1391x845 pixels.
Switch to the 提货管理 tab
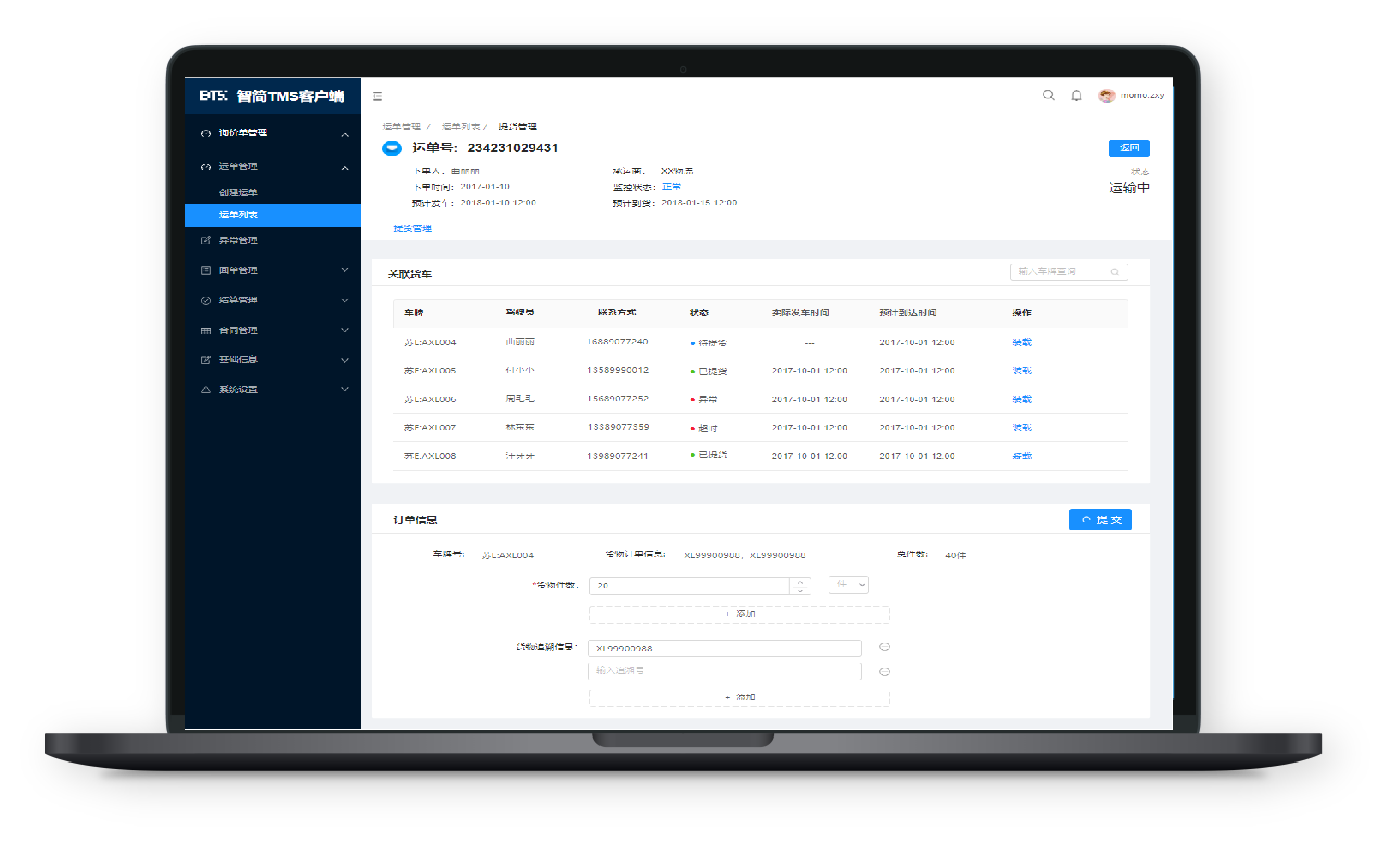point(412,229)
